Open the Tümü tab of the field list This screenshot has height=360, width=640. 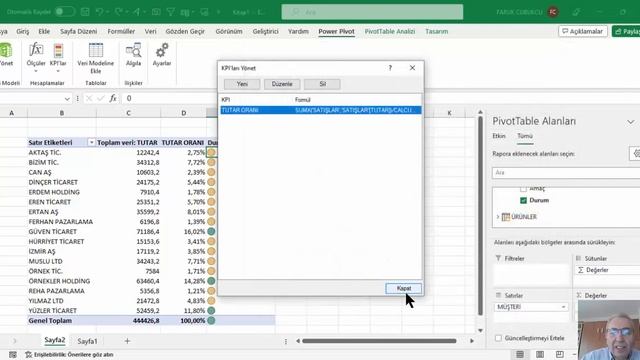(525, 136)
